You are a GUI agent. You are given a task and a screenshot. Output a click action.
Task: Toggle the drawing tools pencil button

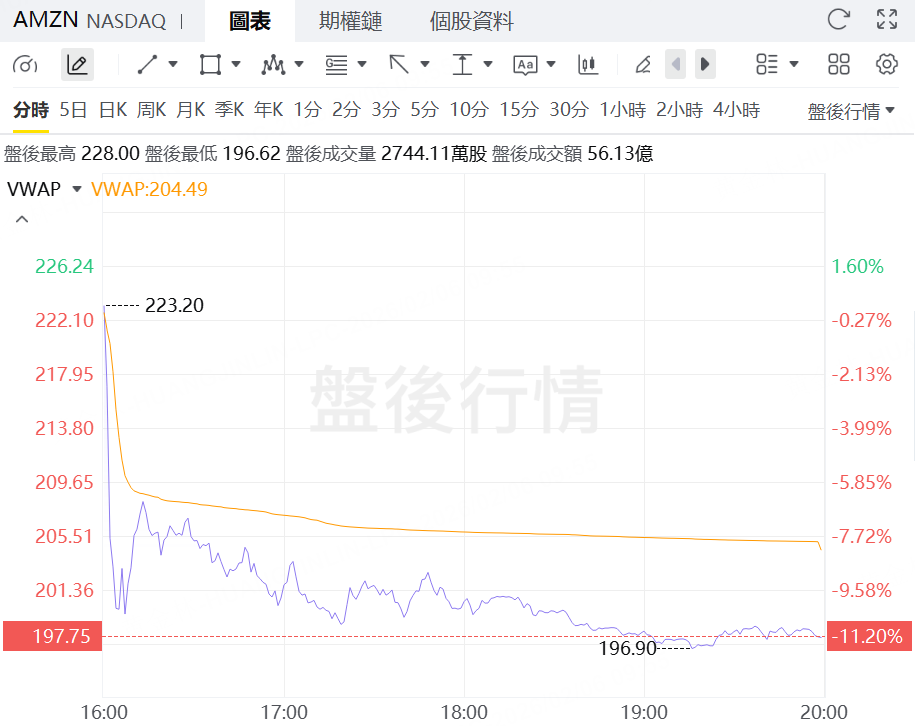tap(77, 64)
